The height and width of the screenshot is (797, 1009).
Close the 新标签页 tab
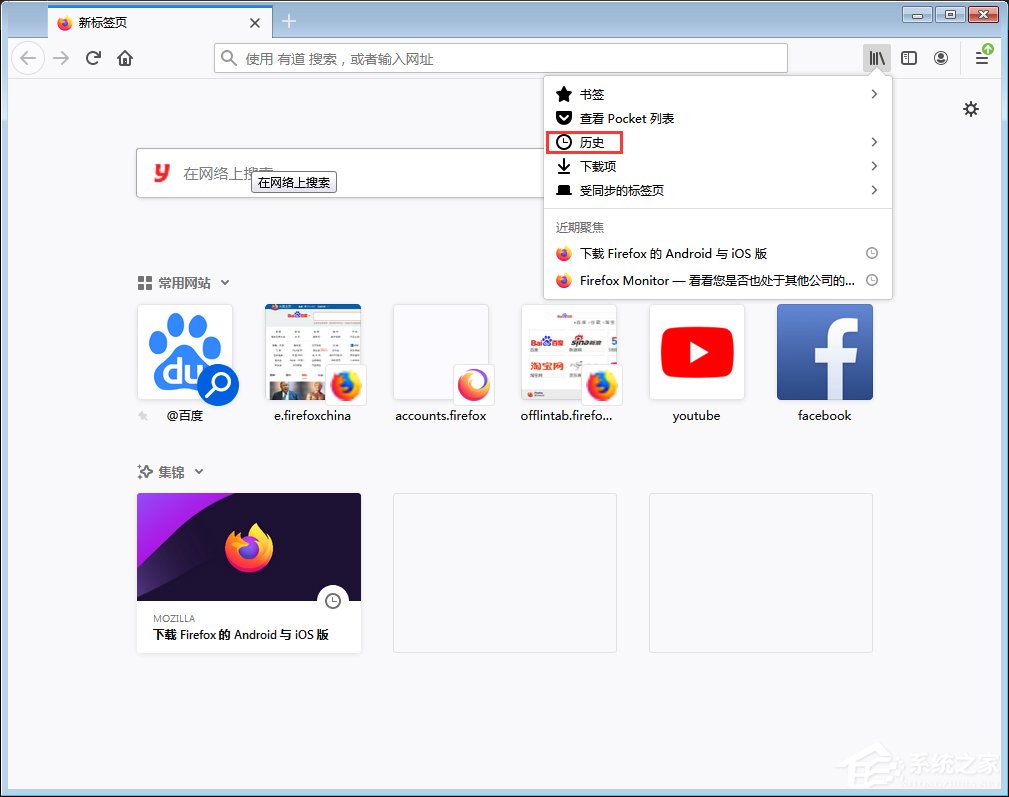(x=255, y=23)
